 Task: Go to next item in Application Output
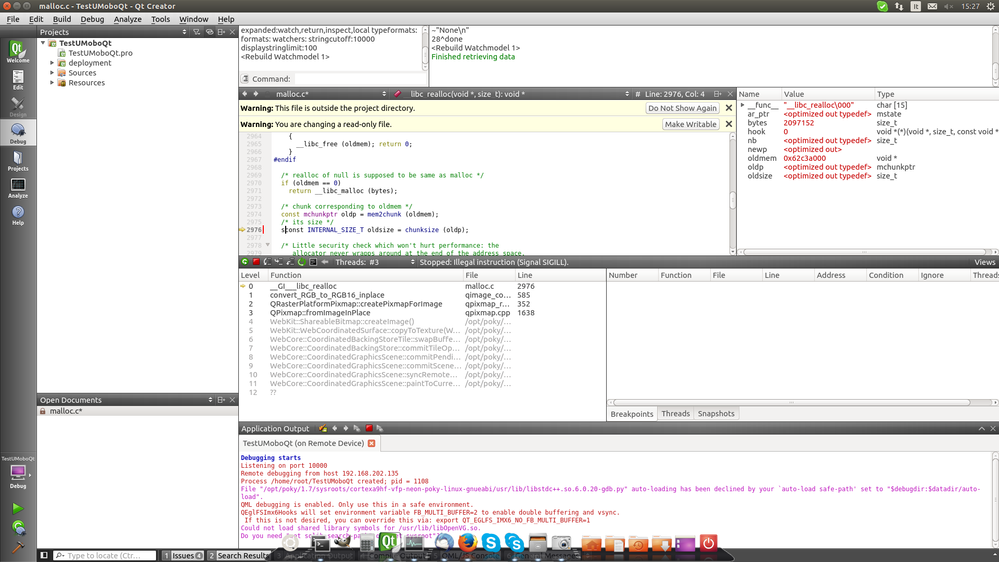(x=346, y=428)
